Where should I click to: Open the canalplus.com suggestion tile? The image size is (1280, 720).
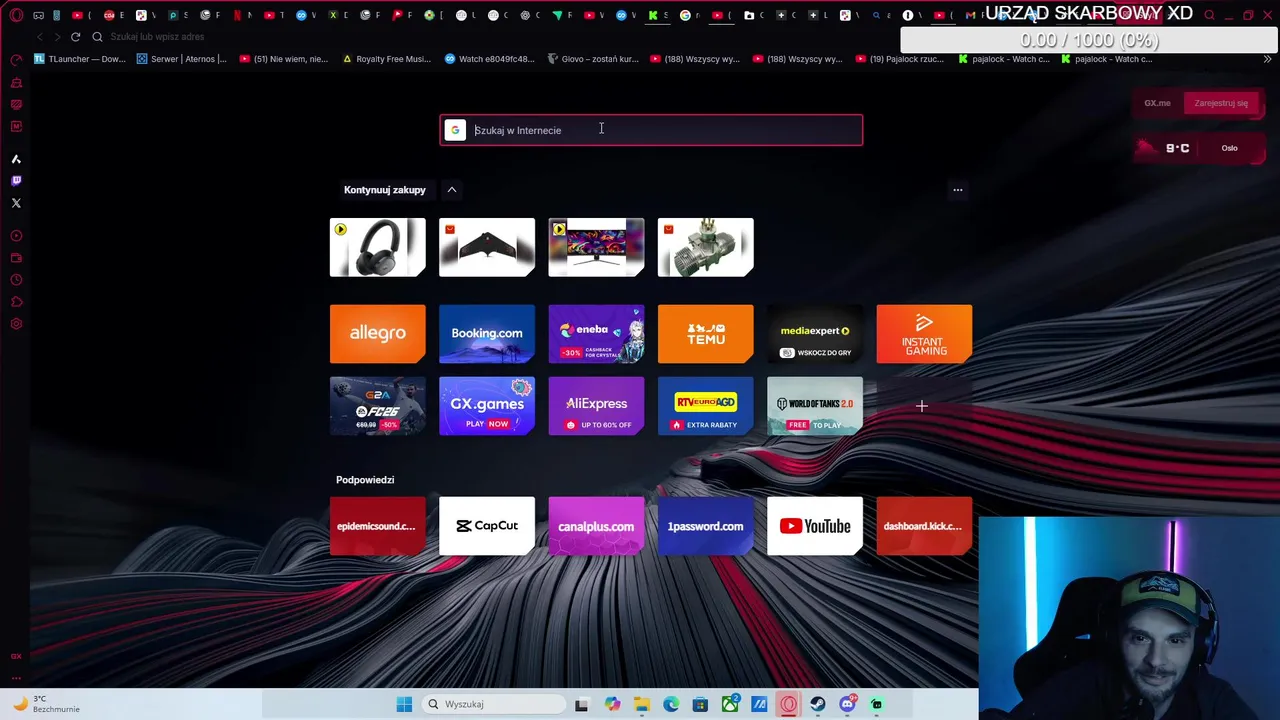pyautogui.click(x=596, y=526)
